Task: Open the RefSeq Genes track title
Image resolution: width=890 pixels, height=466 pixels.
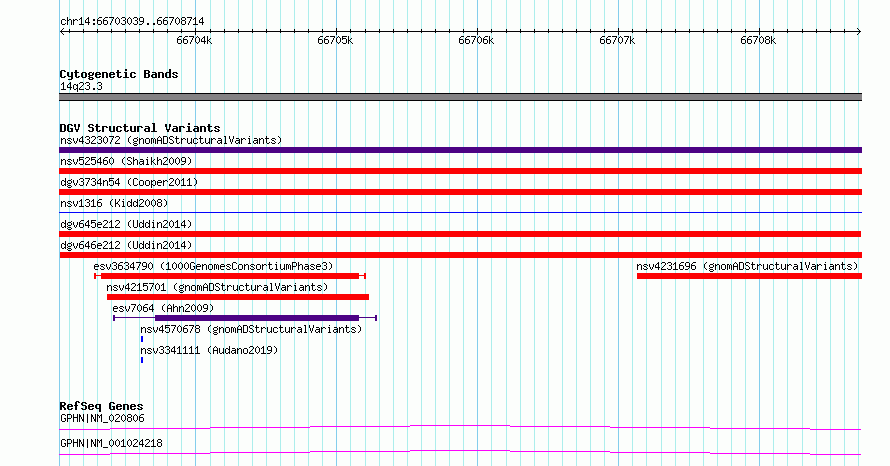Action: click(102, 406)
